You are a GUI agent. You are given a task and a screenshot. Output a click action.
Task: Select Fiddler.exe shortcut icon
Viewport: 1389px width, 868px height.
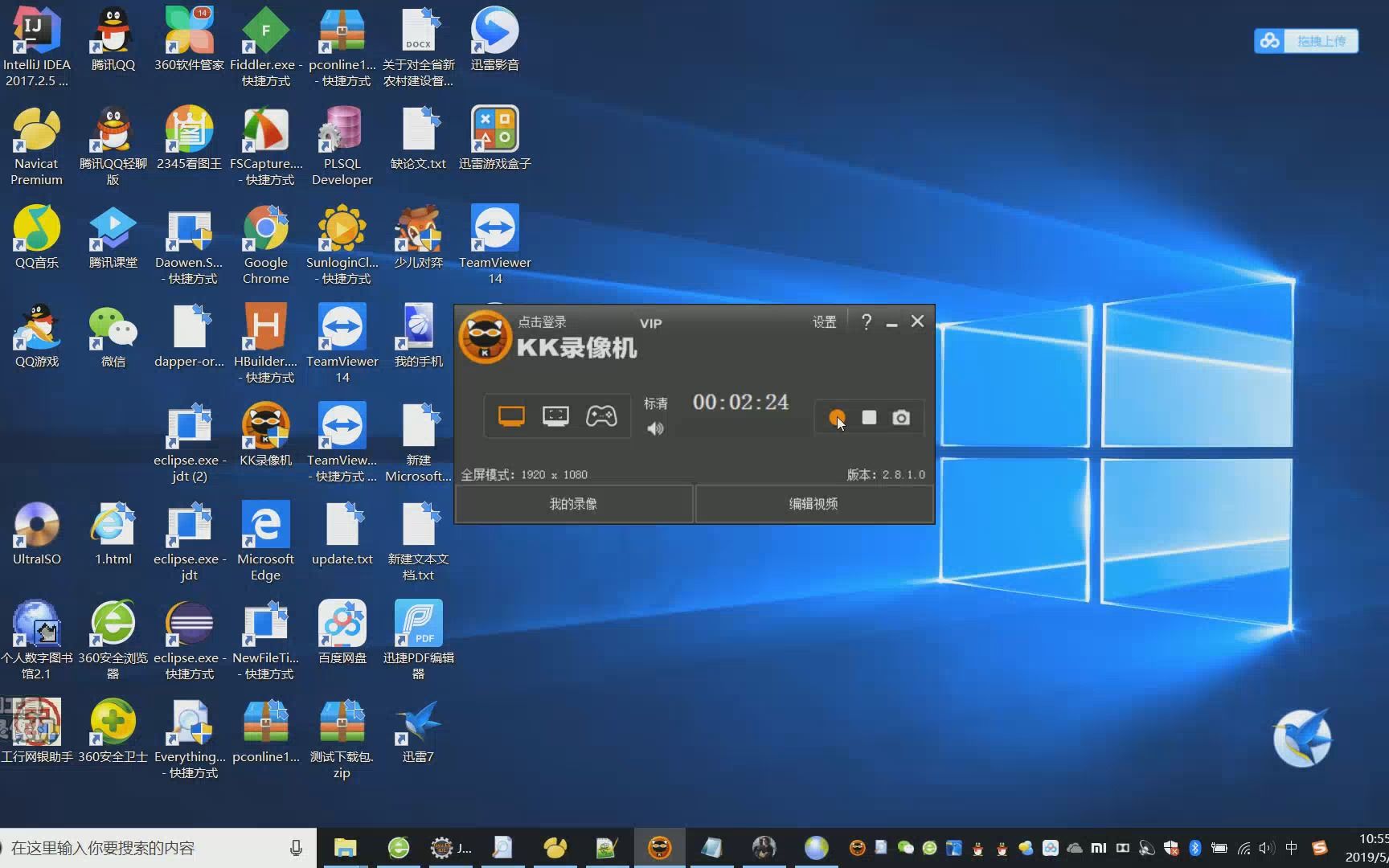[266, 47]
